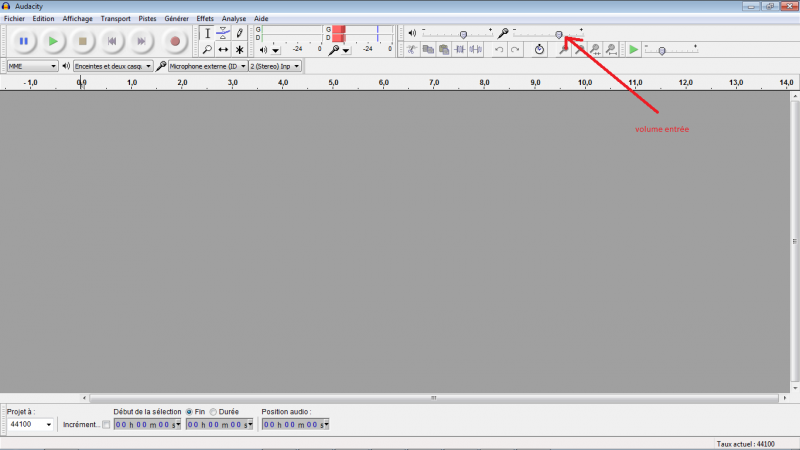The width and height of the screenshot is (800, 450).
Task: Click the 5,0 mark on timeline ruler
Action: pos(333,83)
